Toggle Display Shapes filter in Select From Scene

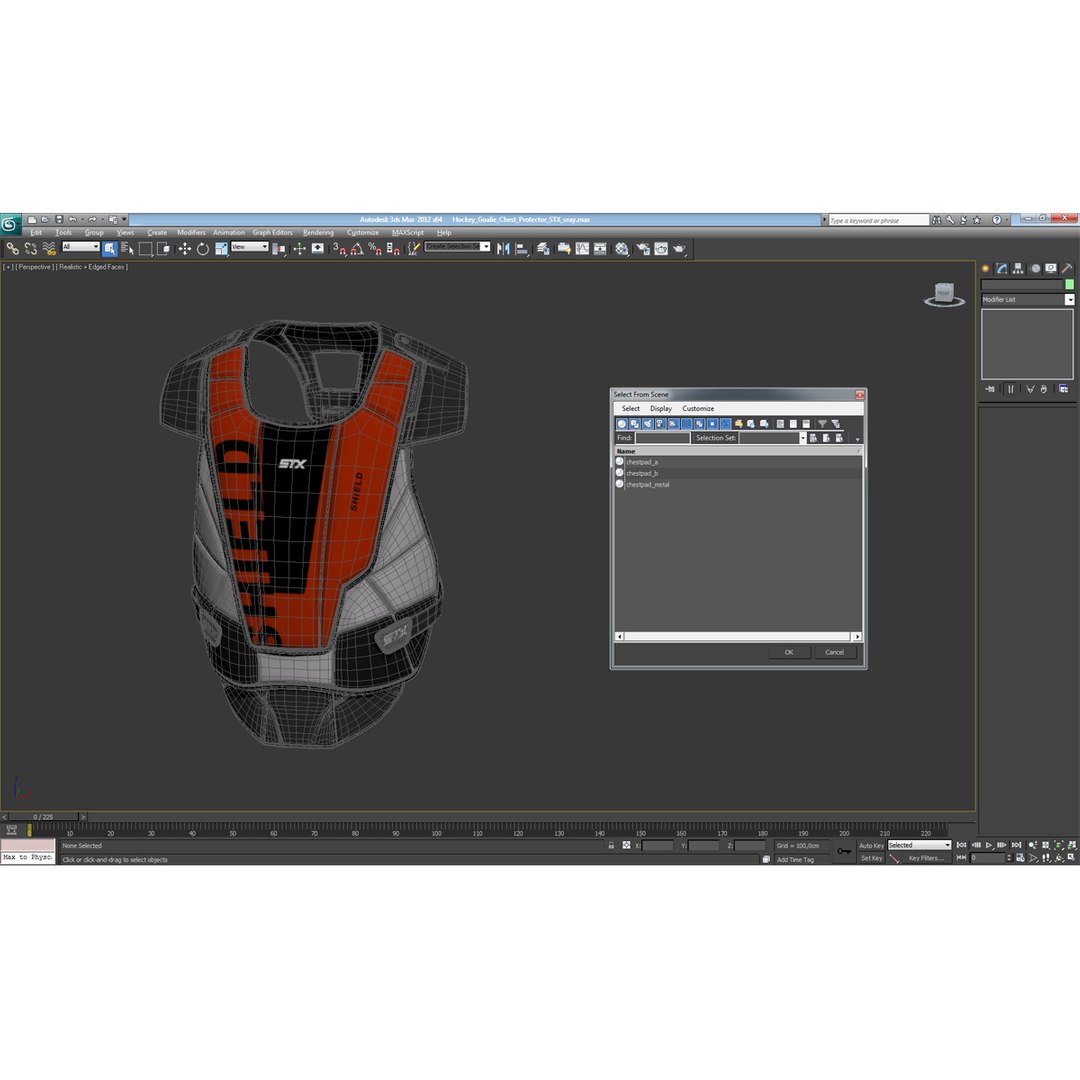pyautogui.click(x=635, y=424)
